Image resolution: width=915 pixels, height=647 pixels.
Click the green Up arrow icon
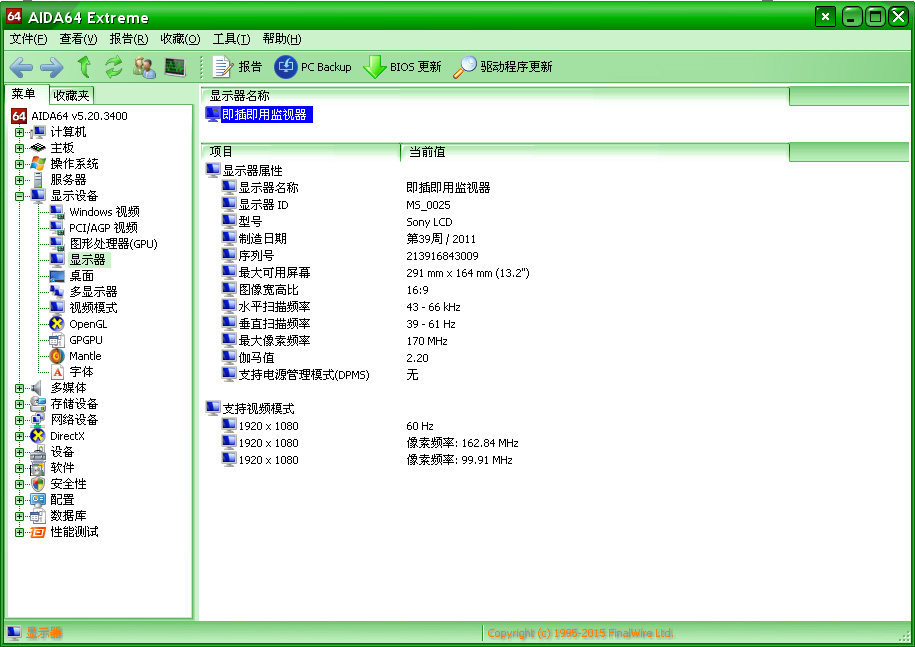click(85, 67)
